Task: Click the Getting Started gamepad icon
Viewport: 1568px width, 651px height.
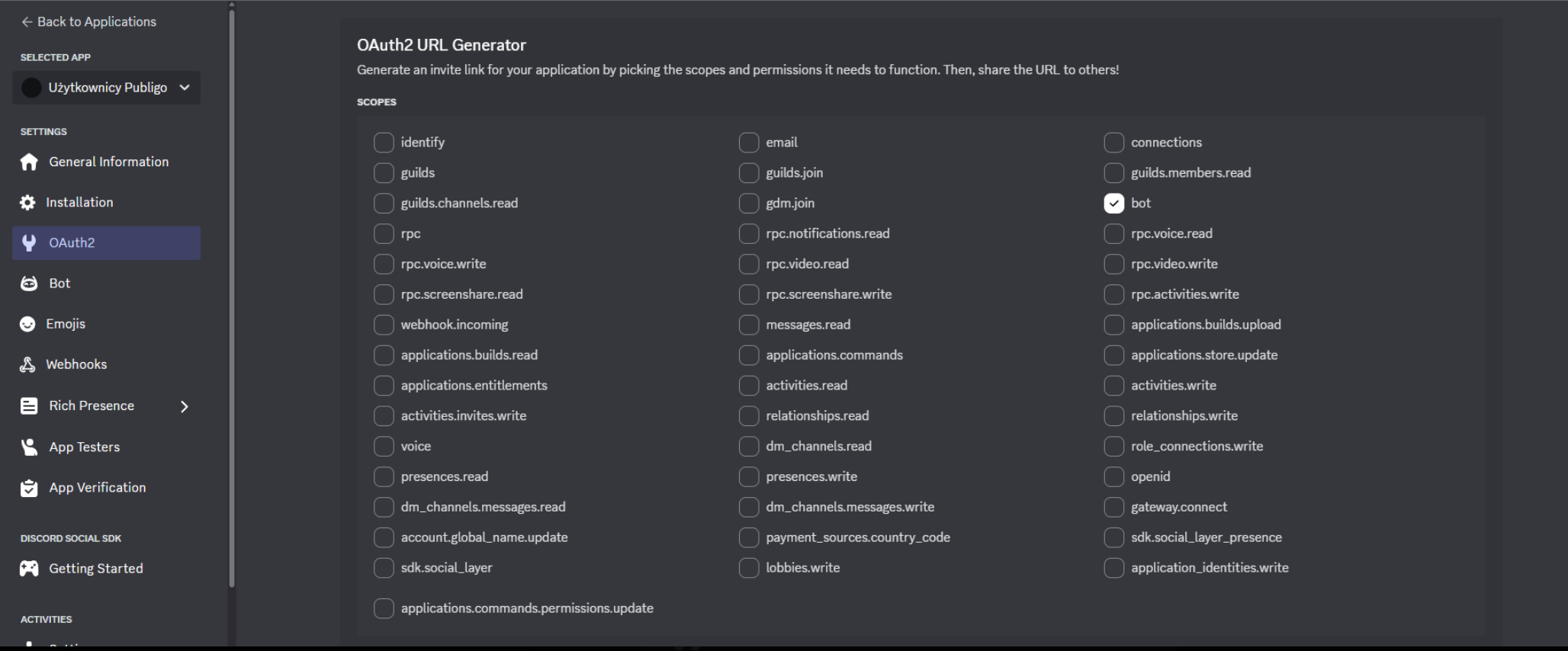Action: pos(29,569)
